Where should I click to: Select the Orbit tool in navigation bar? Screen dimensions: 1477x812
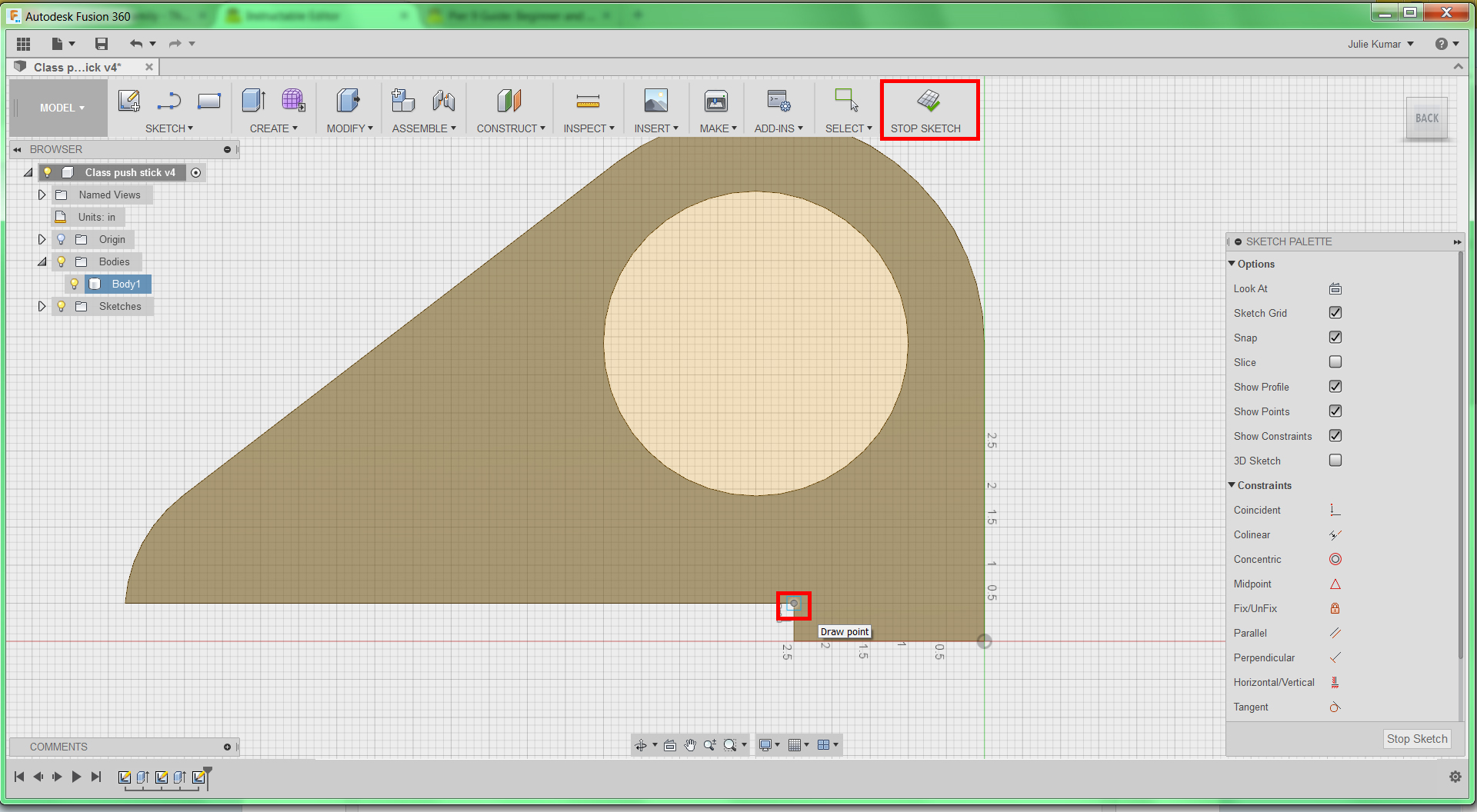click(x=640, y=745)
